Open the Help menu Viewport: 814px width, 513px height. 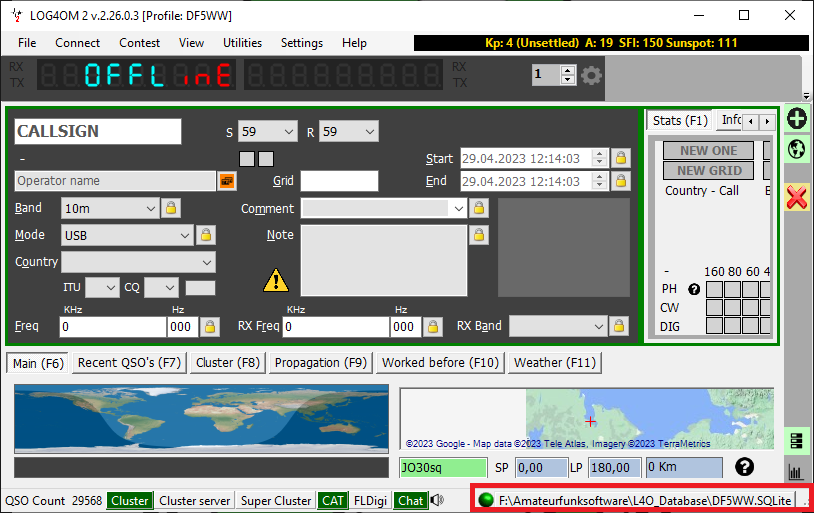pos(354,43)
